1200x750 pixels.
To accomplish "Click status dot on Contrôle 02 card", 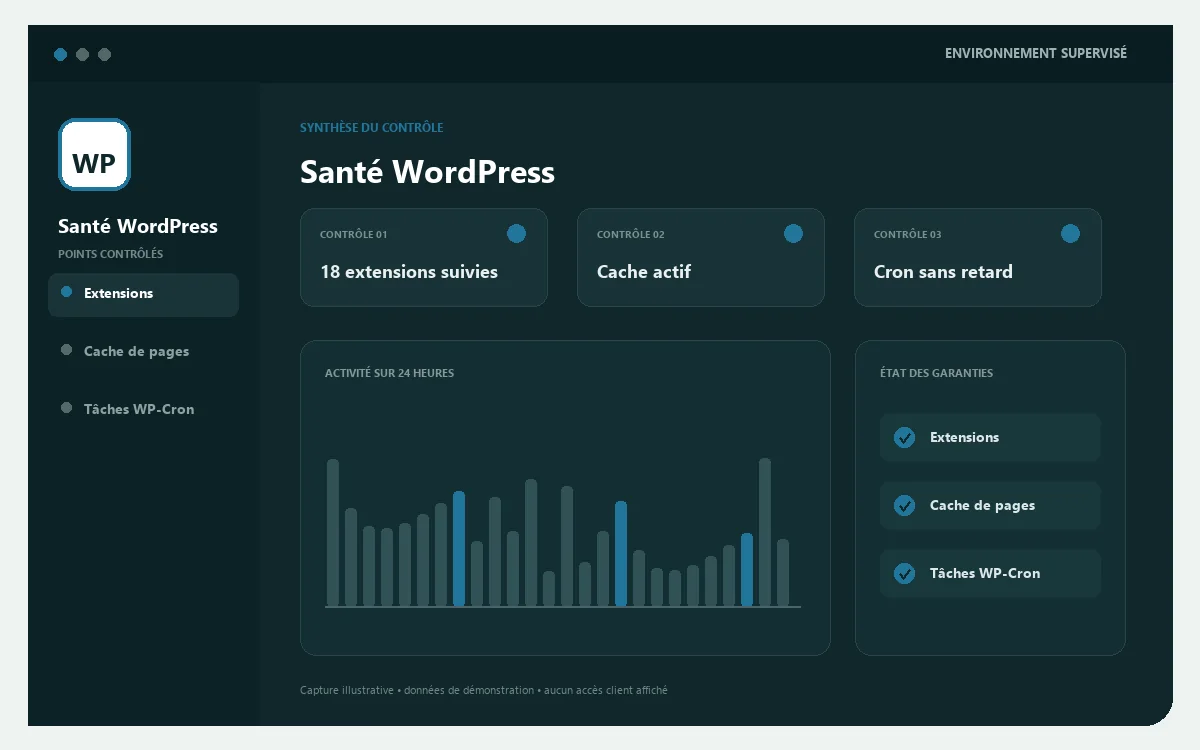I will 793,233.
